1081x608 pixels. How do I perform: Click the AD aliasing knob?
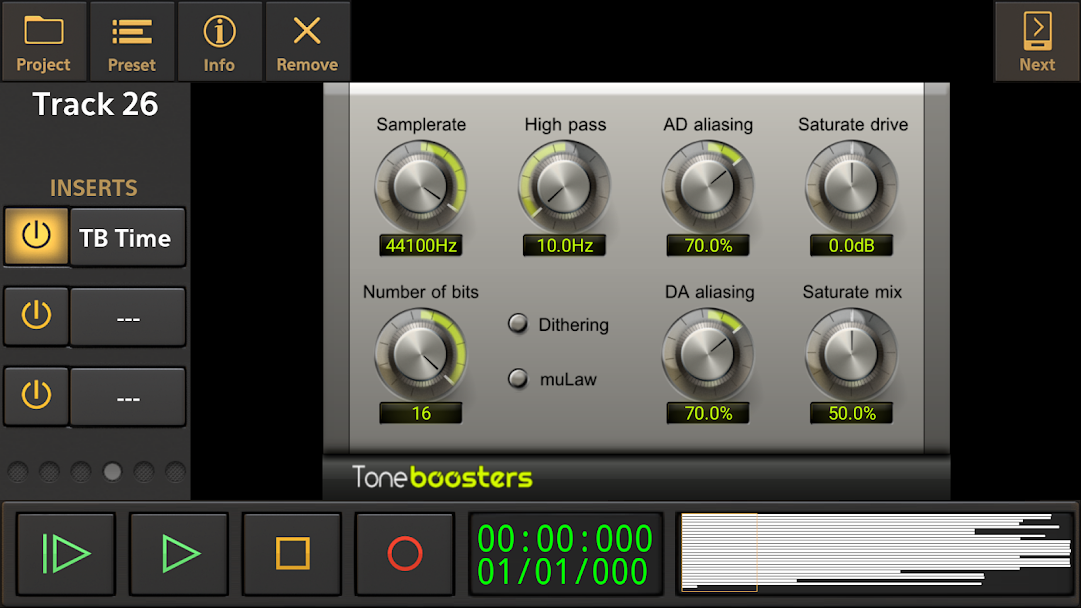(x=707, y=186)
